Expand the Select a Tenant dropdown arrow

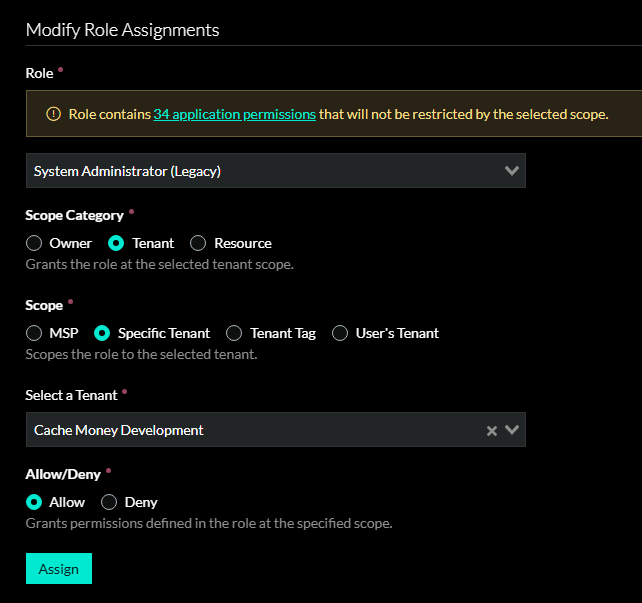(x=512, y=430)
